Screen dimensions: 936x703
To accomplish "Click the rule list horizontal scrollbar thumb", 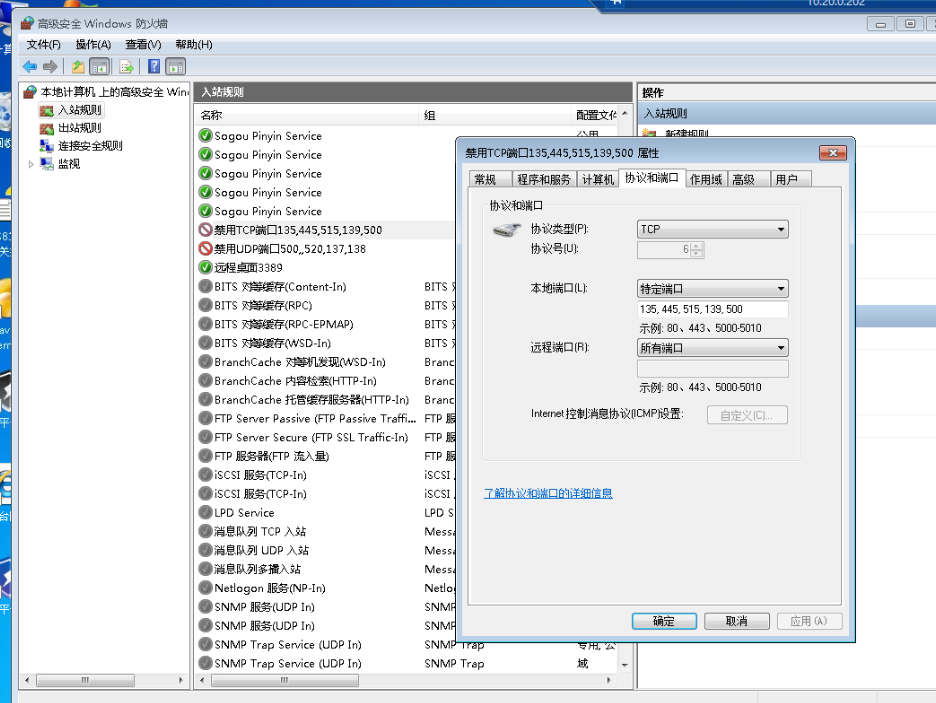I will click(x=285, y=680).
